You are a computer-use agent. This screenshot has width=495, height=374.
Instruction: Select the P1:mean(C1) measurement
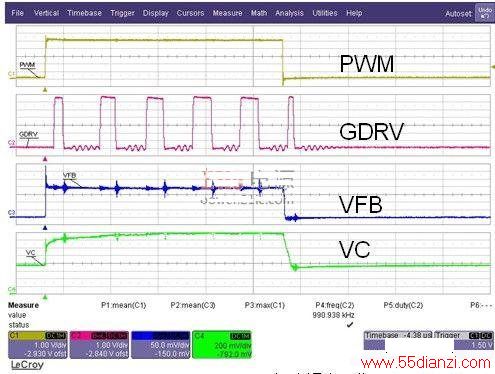point(124,305)
